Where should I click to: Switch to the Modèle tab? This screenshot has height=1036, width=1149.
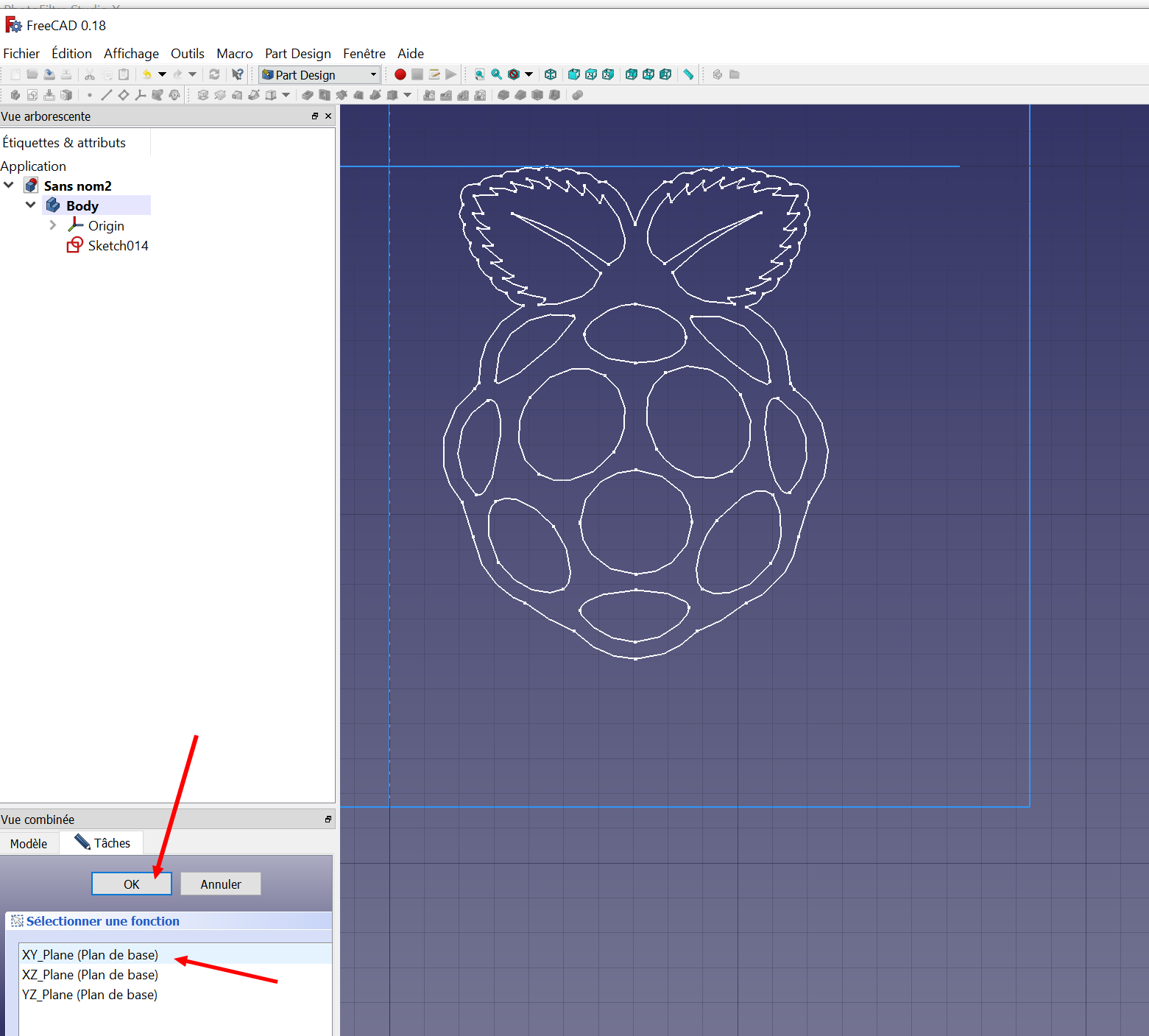tap(29, 844)
